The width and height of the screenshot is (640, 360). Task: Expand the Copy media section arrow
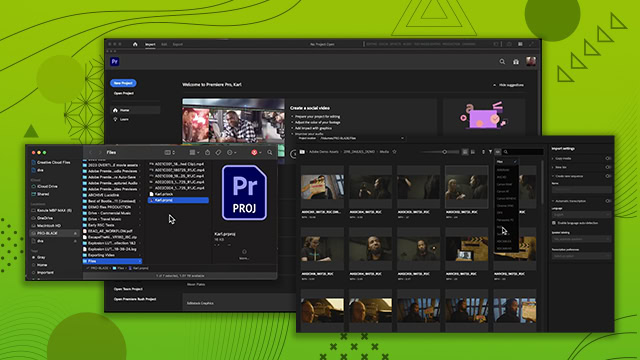553,158
